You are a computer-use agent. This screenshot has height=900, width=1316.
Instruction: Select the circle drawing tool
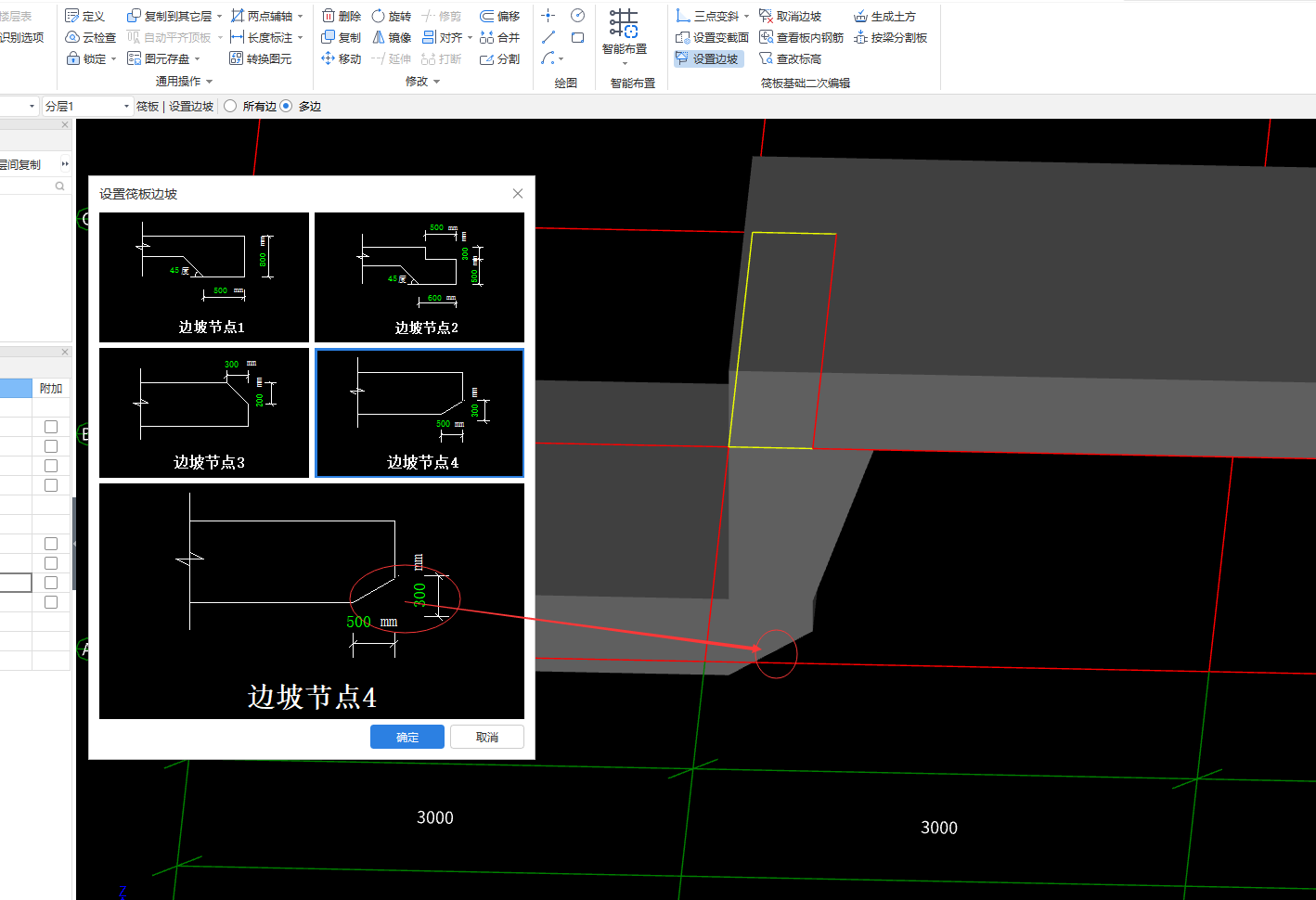(577, 15)
